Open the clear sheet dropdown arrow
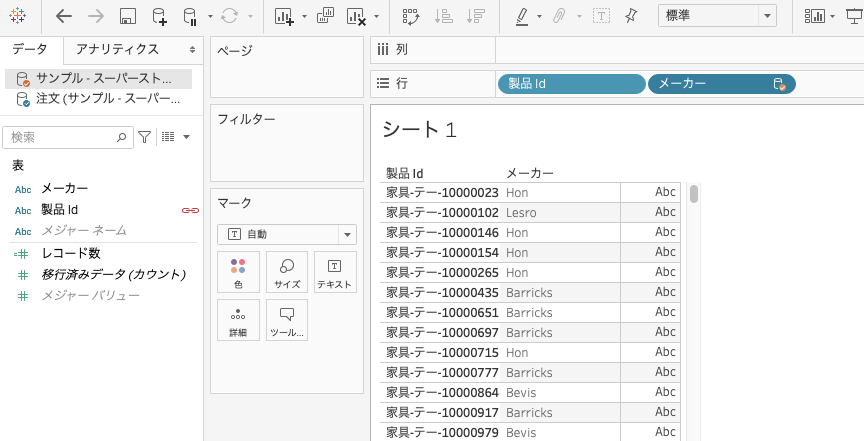 tap(376, 17)
